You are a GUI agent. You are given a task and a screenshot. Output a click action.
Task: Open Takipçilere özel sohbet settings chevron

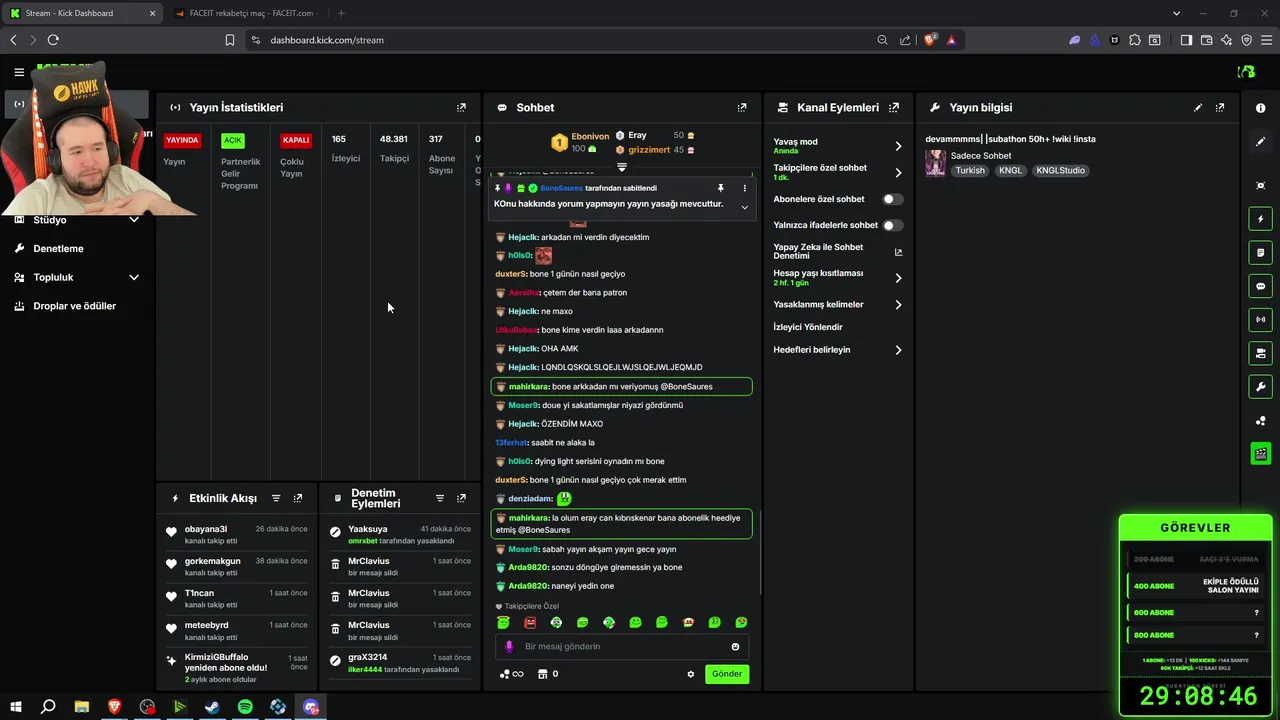(x=898, y=172)
